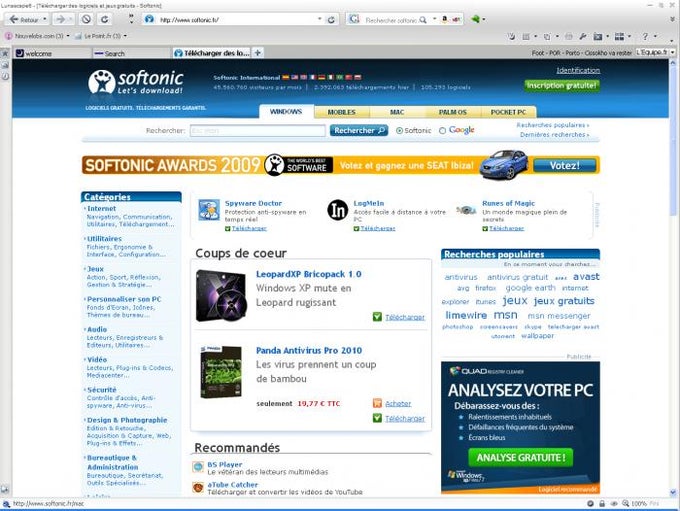Click the refresh icon inside address bar

(x=331, y=20)
